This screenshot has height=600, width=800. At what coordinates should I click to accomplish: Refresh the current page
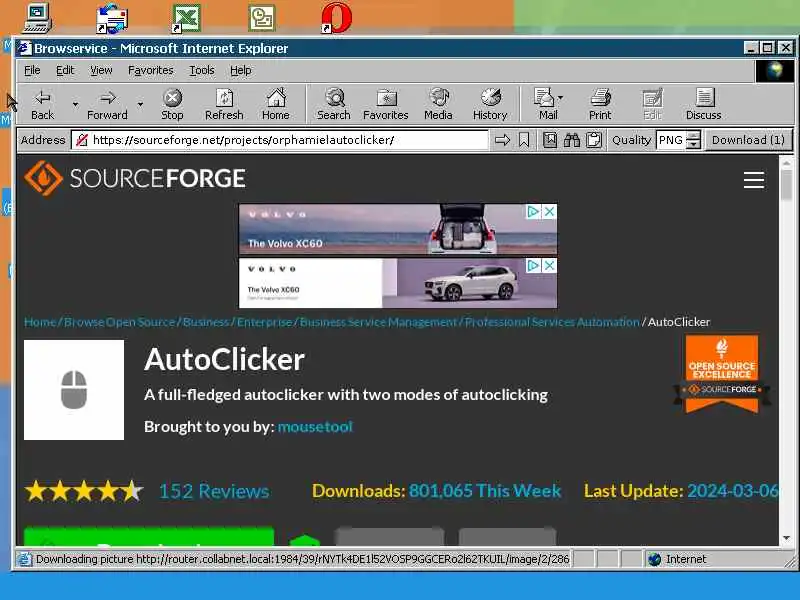tap(224, 105)
